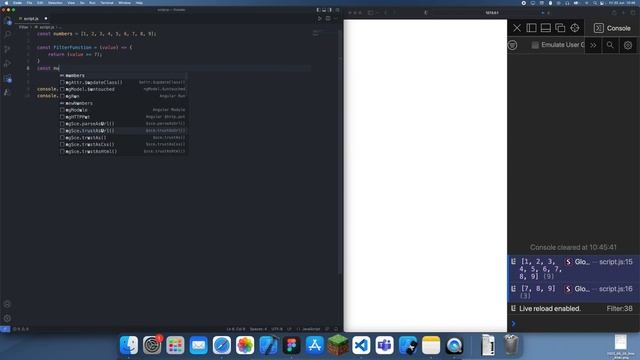Open Visual Studio Code from the Dock
This screenshot has width=640, height=360.
pos(361,345)
